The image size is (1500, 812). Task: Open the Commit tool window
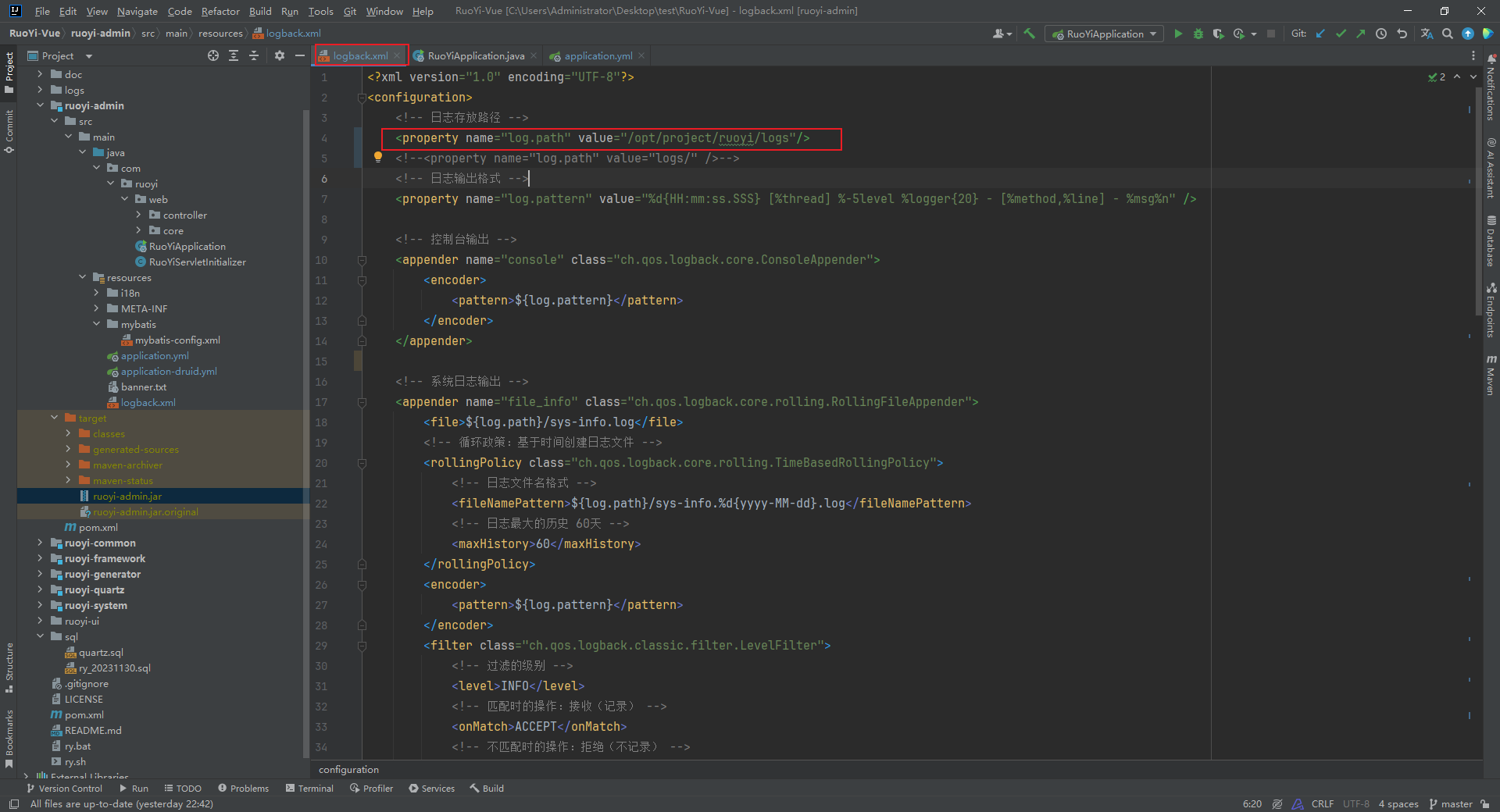[x=9, y=131]
